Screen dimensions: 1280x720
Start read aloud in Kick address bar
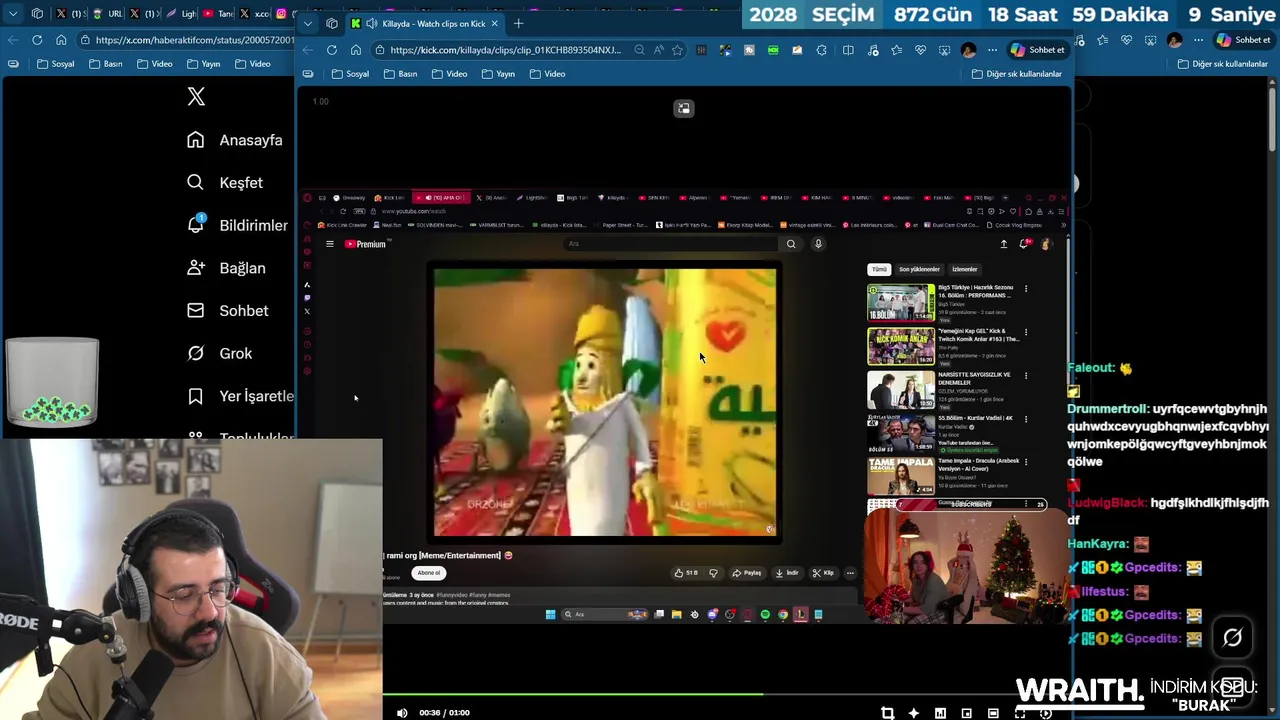coord(659,50)
